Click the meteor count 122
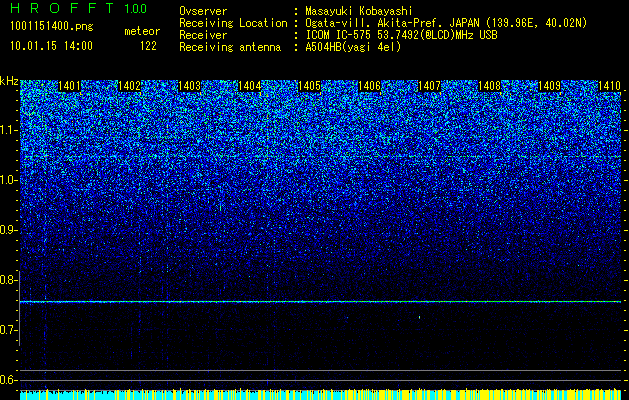629x400 pixels. [x=148, y=46]
